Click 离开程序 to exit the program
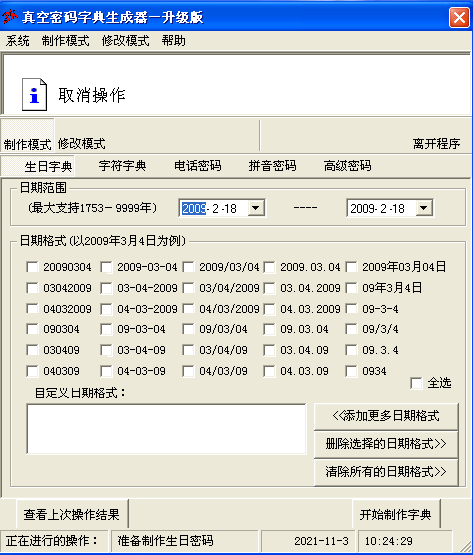Image resolution: width=473 pixels, height=555 pixels. [x=437, y=143]
